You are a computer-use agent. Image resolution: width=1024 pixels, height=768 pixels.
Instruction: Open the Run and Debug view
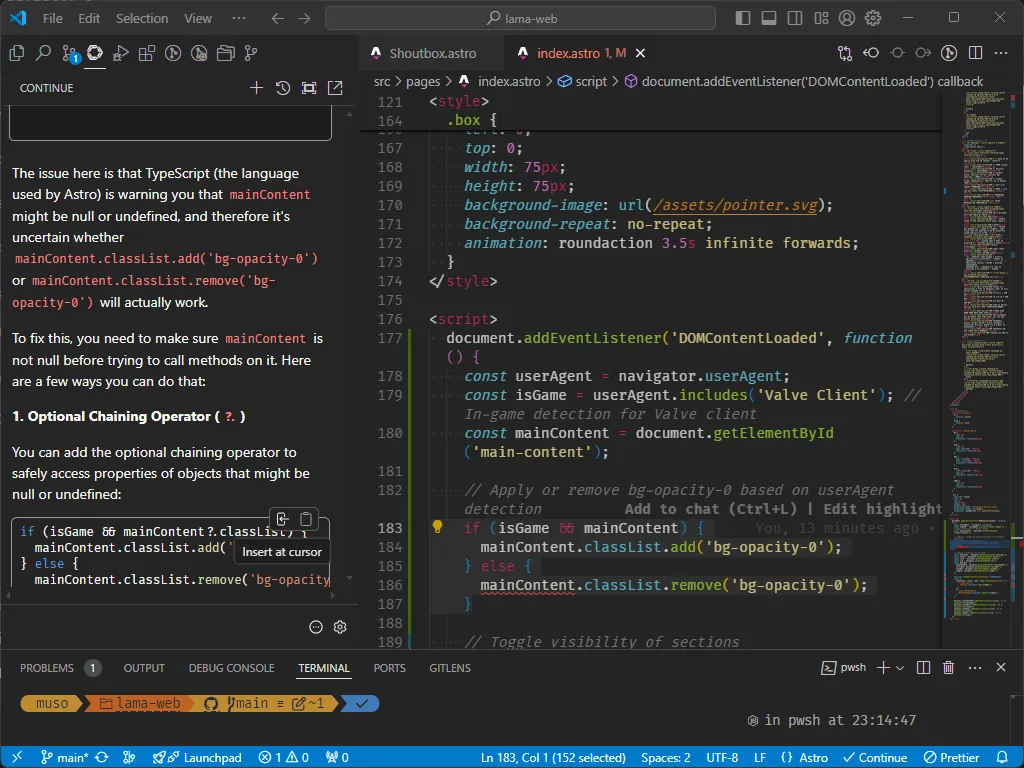tap(121, 54)
